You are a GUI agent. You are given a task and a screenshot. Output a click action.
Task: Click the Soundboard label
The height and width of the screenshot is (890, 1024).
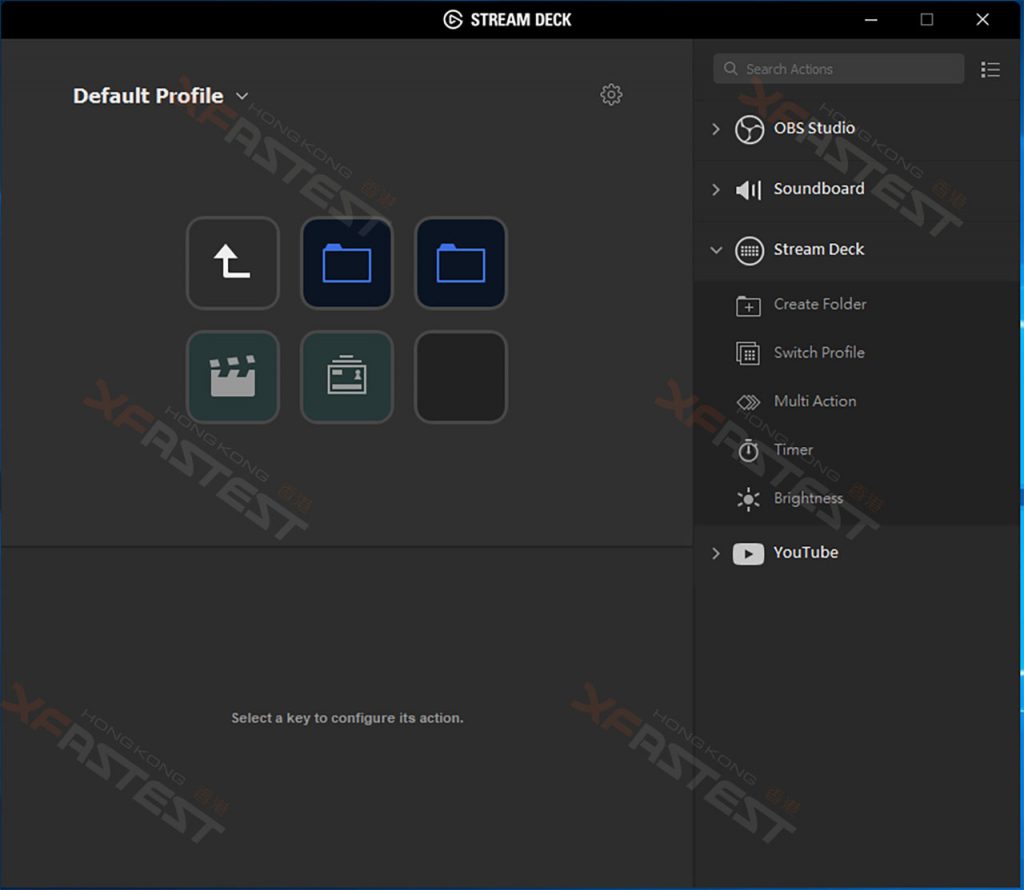[819, 189]
